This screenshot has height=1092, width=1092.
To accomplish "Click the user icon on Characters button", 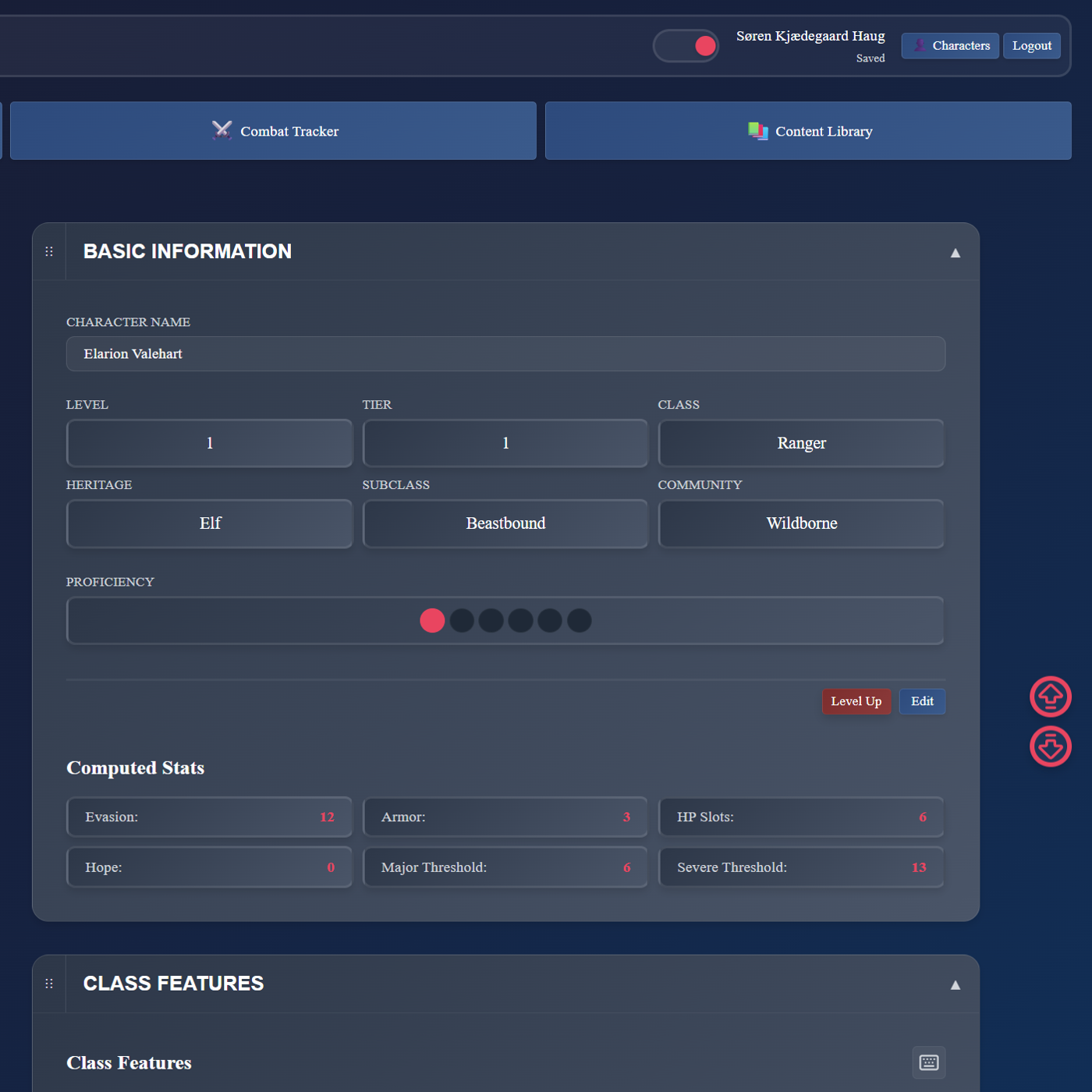I will click(920, 46).
